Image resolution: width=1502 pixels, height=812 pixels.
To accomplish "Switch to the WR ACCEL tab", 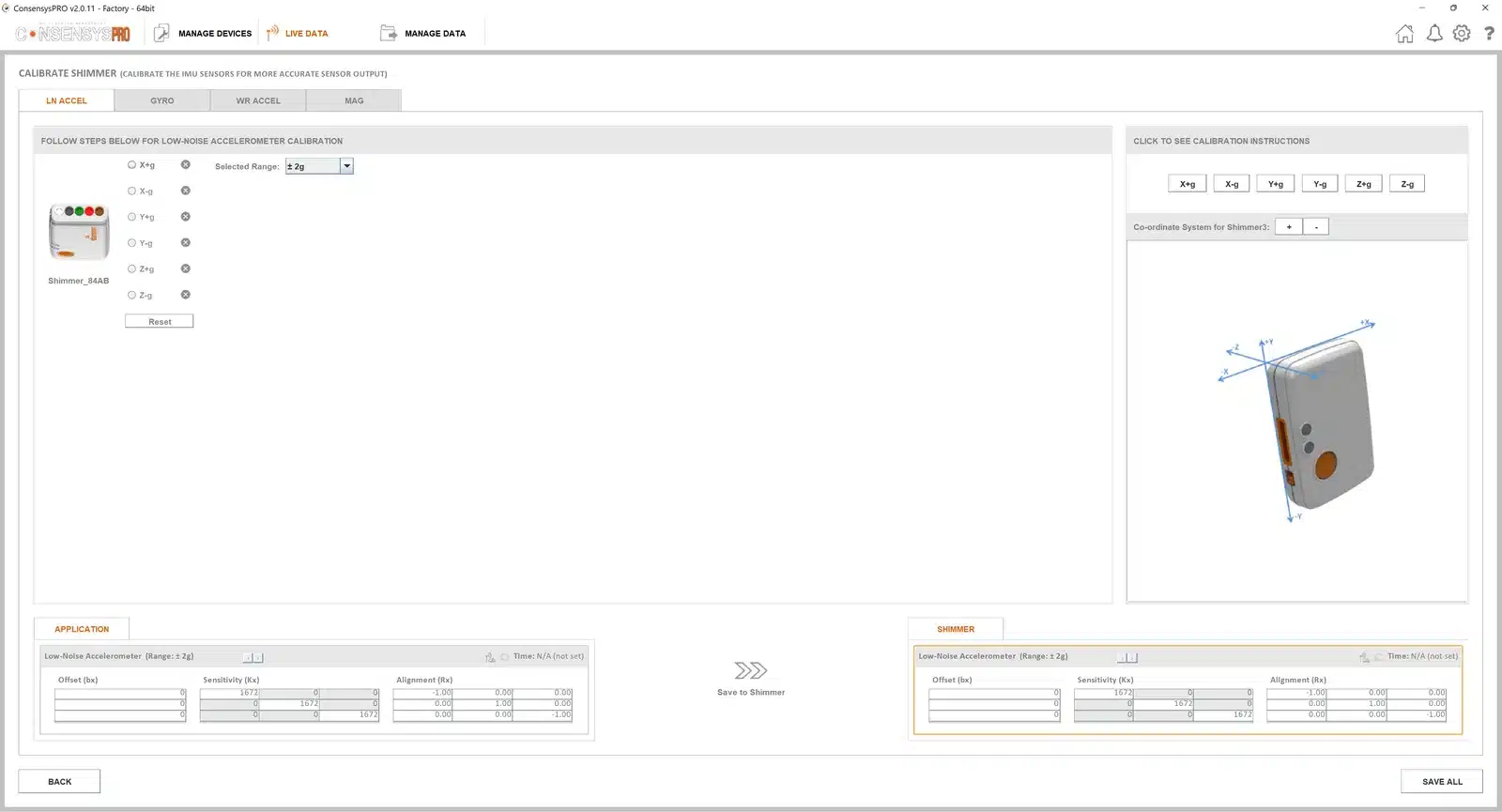I will tap(258, 100).
